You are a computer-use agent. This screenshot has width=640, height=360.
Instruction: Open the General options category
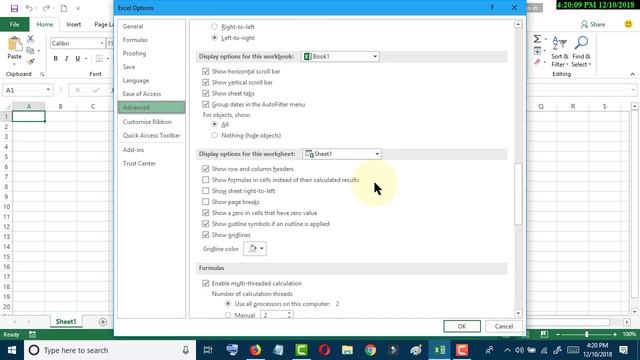tap(133, 26)
